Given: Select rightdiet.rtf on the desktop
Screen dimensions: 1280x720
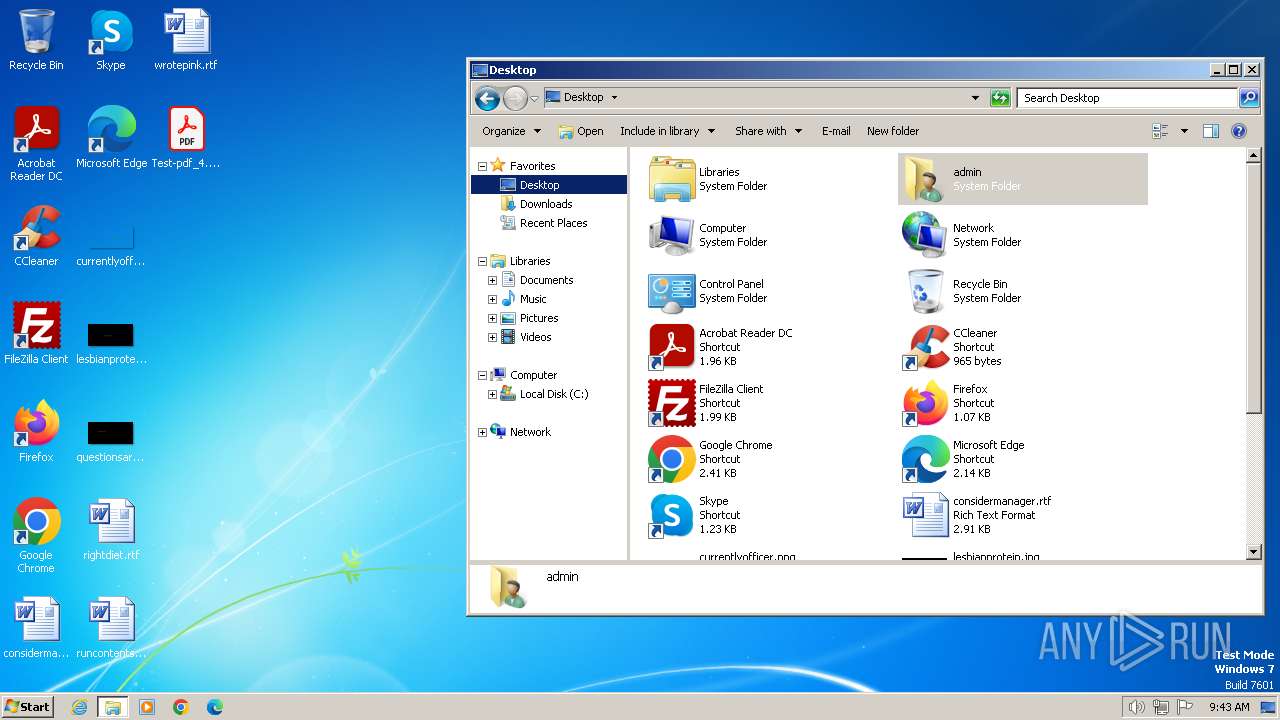Looking at the screenshot, I should pyautogui.click(x=111, y=530).
